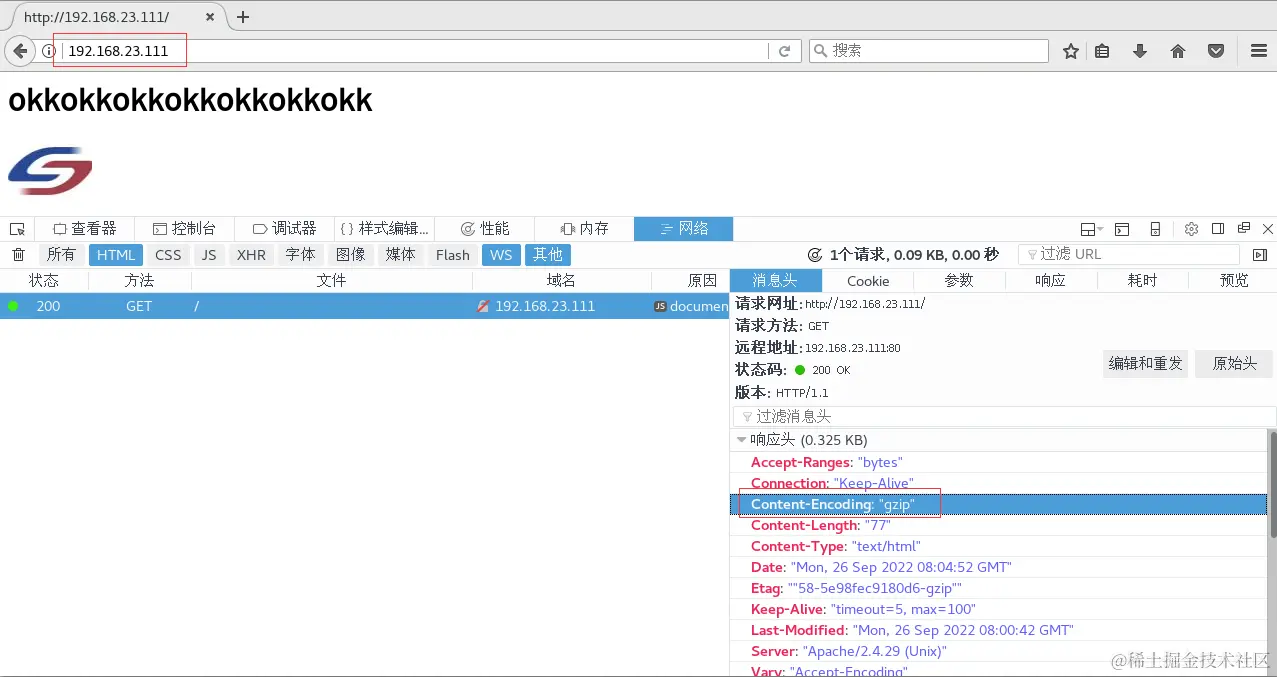Toggle the 媒体 filter
1277x677 pixels.
click(400, 255)
